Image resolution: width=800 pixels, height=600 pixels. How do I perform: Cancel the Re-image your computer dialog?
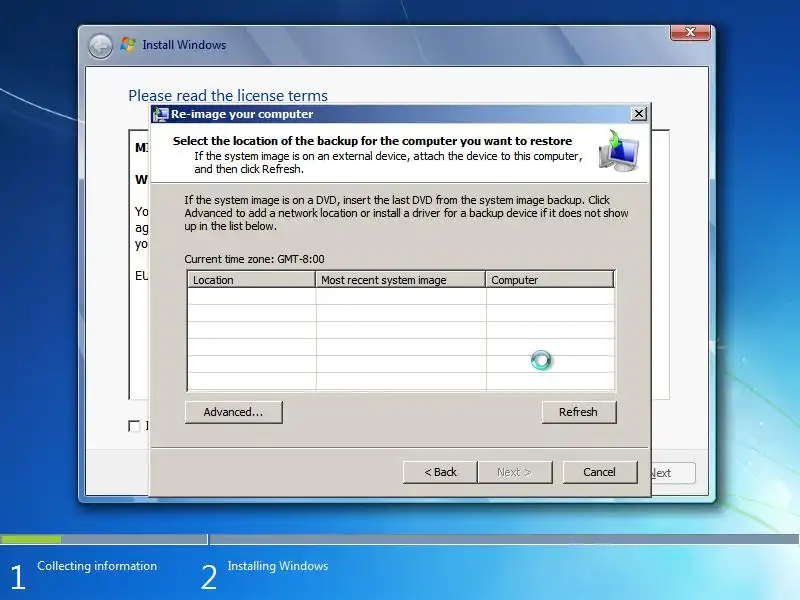click(x=599, y=472)
